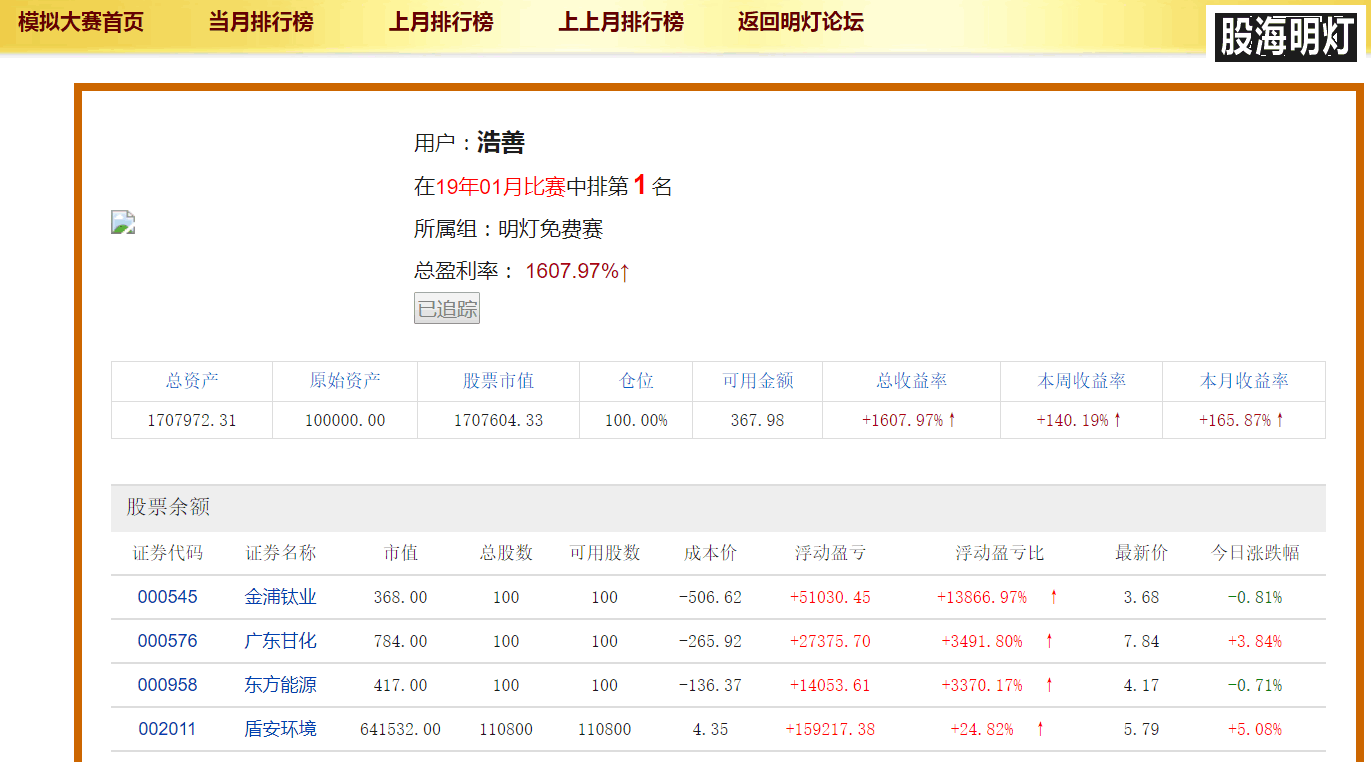Screen dimensions: 1371x762
Task: Click 今日涨跌幅 column header
Action: (x=1255, y=553)
